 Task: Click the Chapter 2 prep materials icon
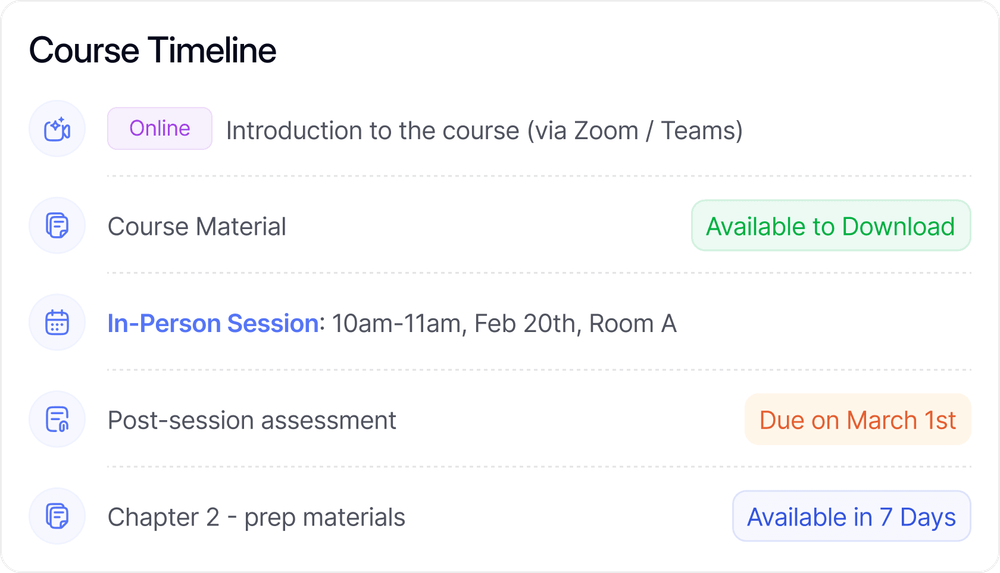tap(57, 517)
